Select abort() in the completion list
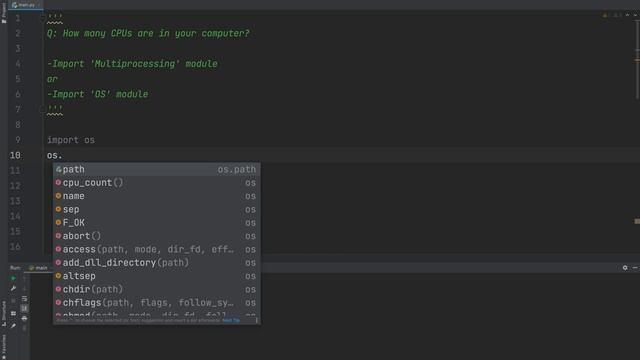 tap(157, 236)
